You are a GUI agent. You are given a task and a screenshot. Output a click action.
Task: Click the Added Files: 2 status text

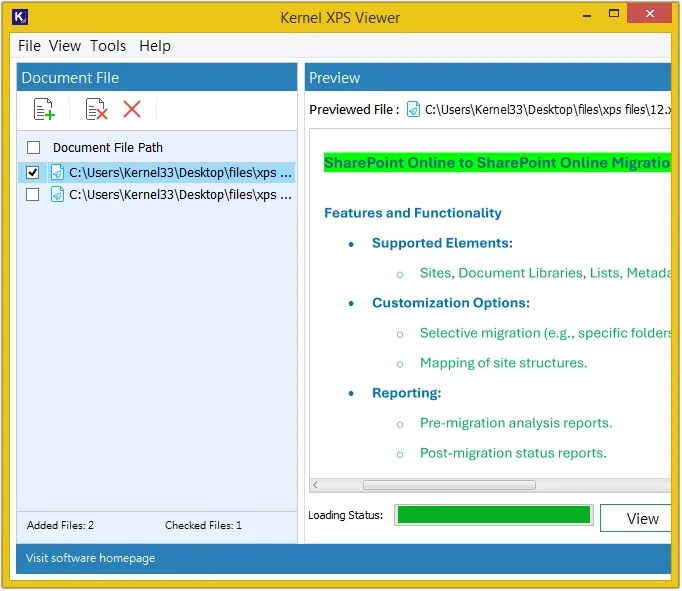(60, 525)
